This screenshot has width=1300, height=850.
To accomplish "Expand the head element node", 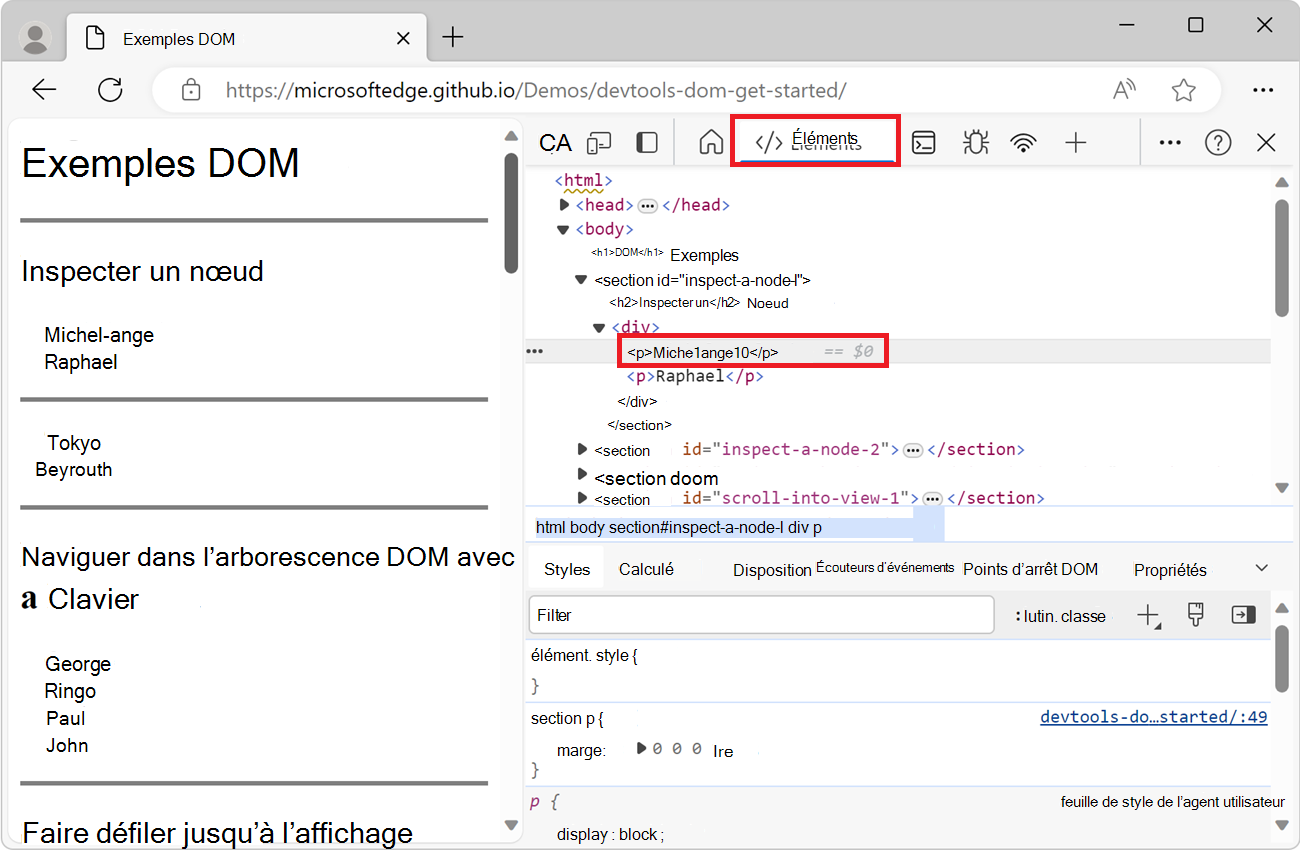I will [565, 205].
